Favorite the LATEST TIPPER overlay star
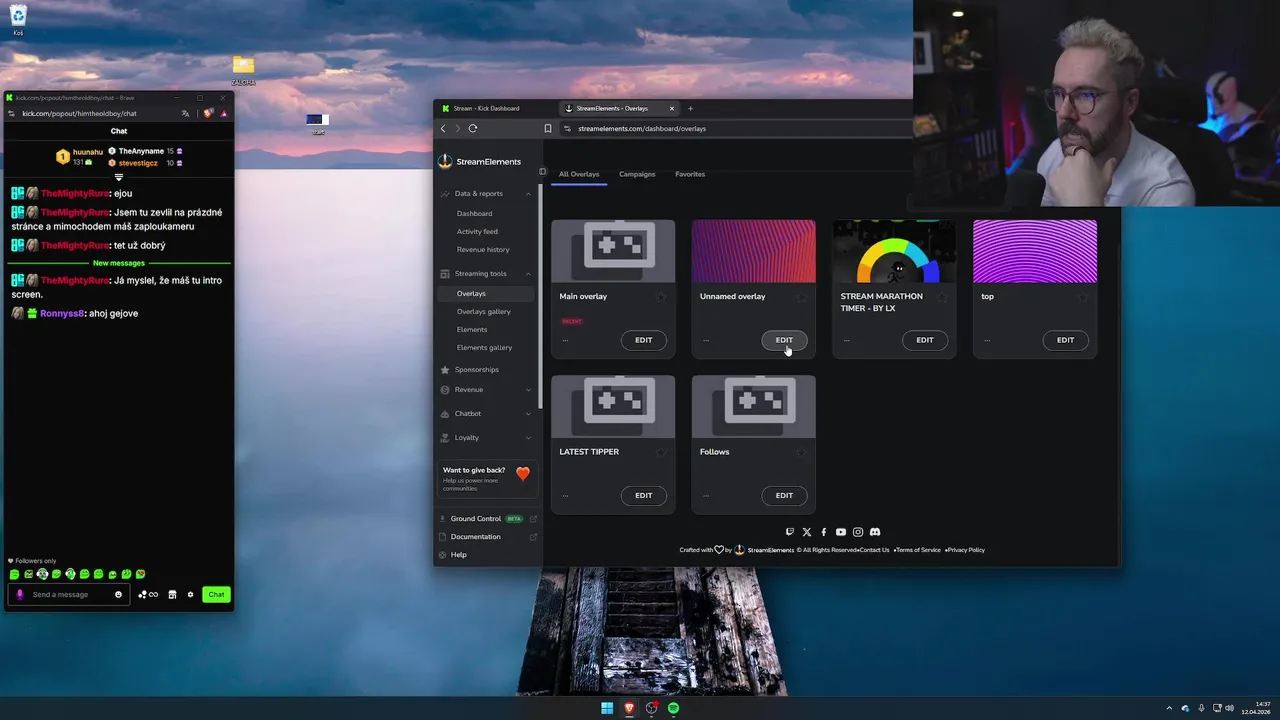This screenshot has width=1280, height=720. (661, 452)
